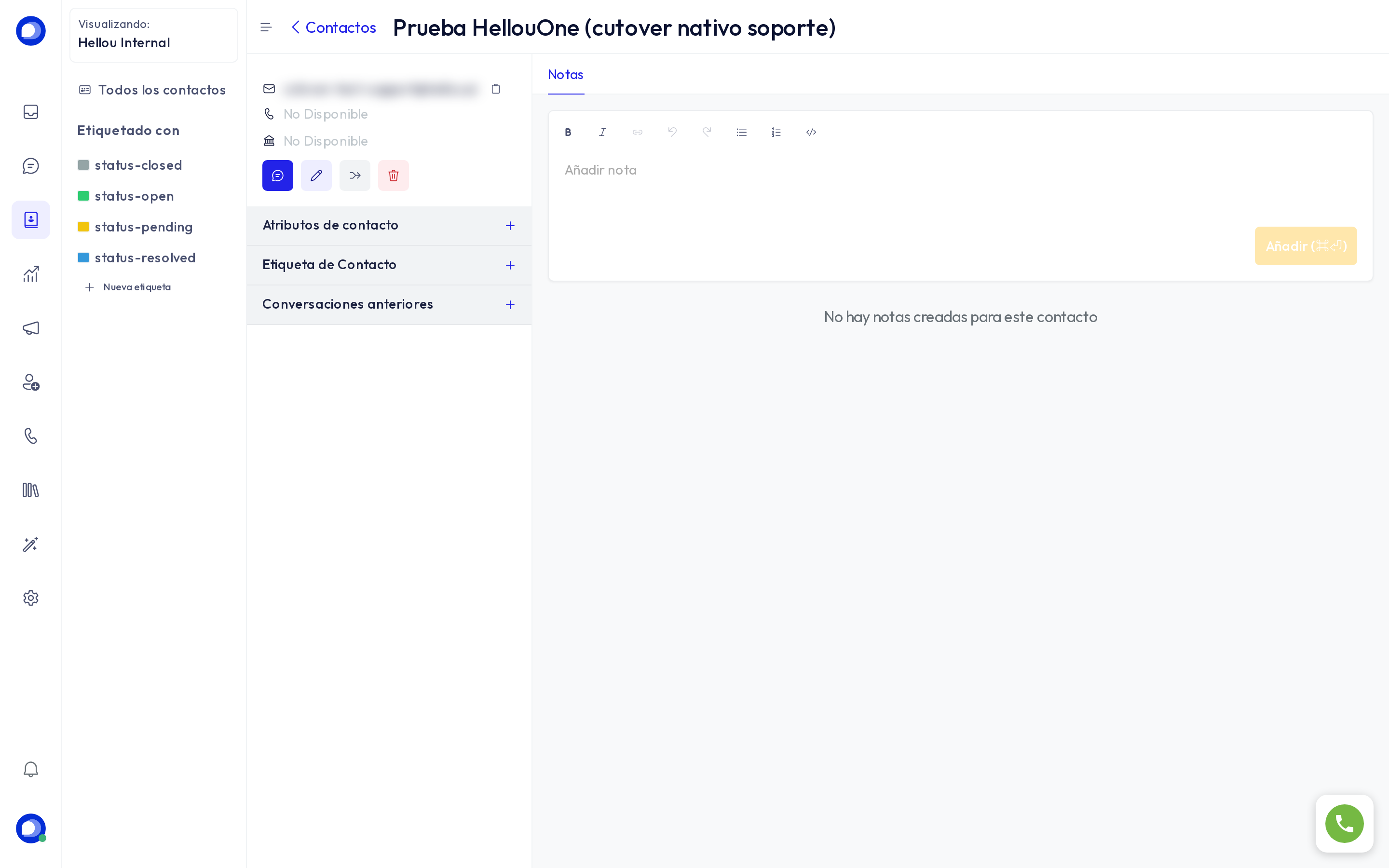The width and height of the screenshot is (1389, 868).
Task: Switch to the Notas tab
Action: click(565, 75)
